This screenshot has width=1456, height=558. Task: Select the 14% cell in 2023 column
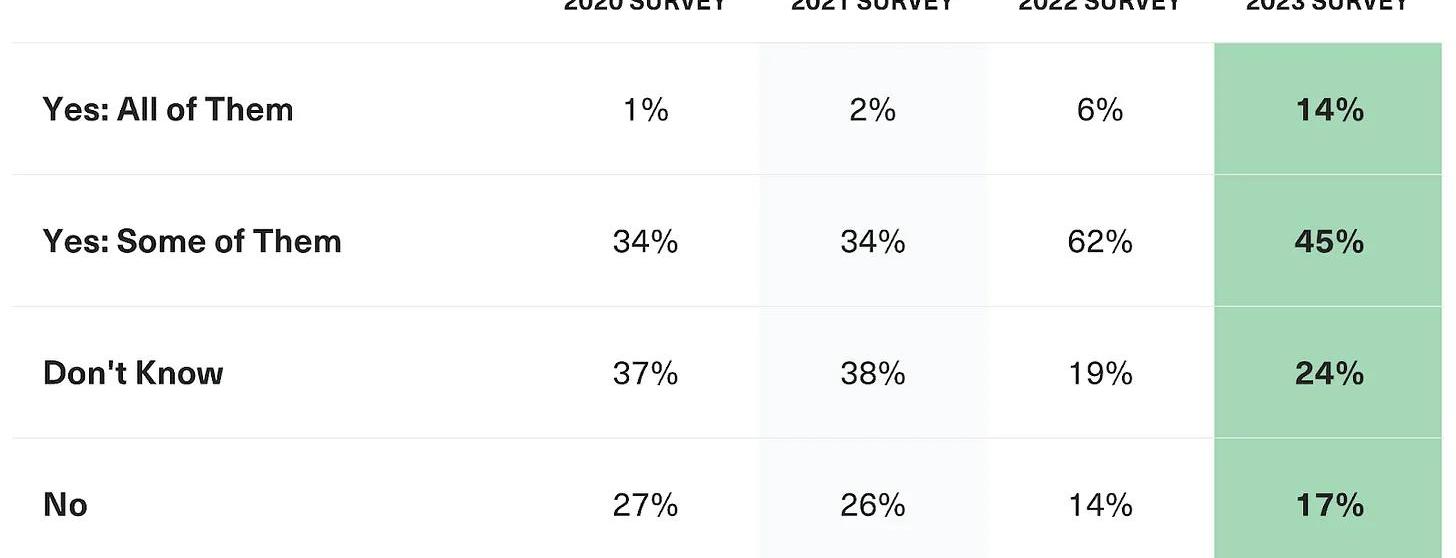[x=1329, y=109]
